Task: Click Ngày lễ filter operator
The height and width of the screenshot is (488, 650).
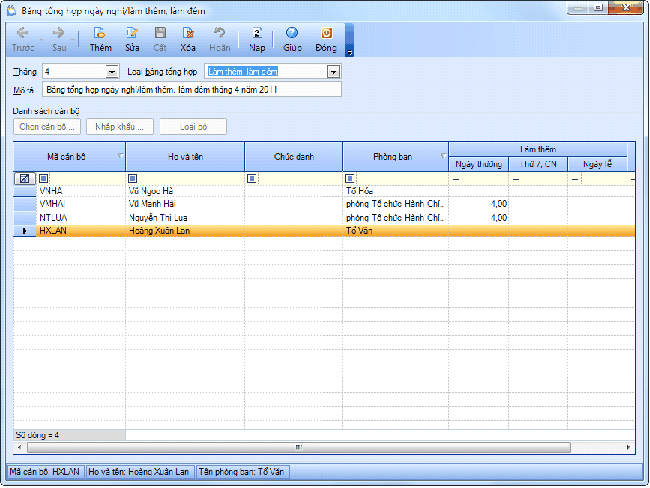Action: point(575,179)
